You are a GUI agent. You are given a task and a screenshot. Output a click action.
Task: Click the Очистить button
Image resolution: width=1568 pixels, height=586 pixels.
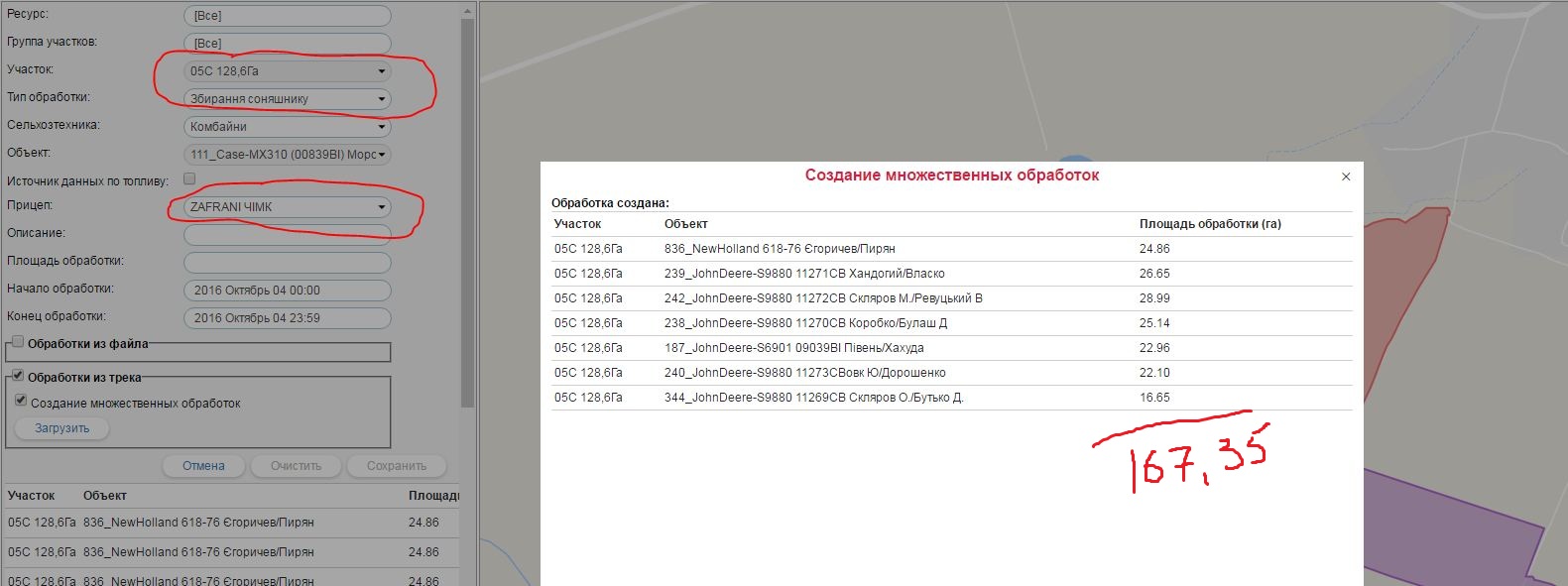pyautogui.click(x=296, y=466)
